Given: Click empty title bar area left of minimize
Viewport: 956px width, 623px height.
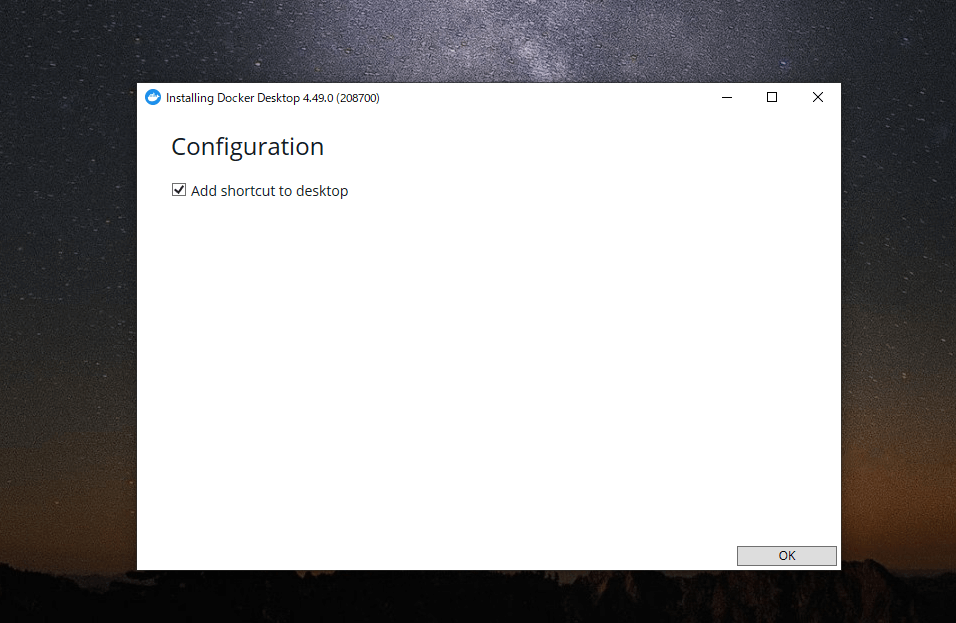Looking at the screenshot, I should (550, 97).
